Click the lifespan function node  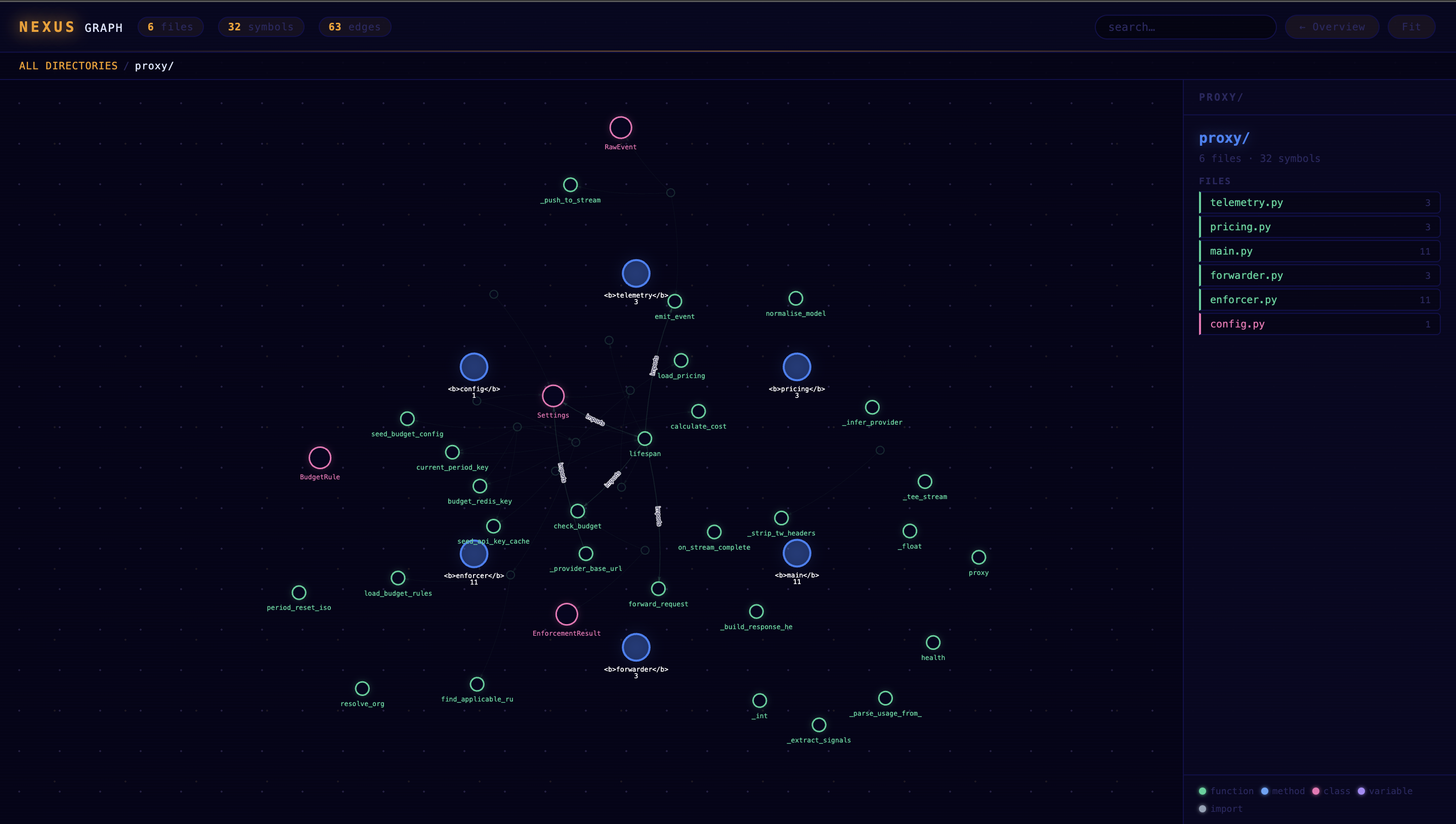645,439
